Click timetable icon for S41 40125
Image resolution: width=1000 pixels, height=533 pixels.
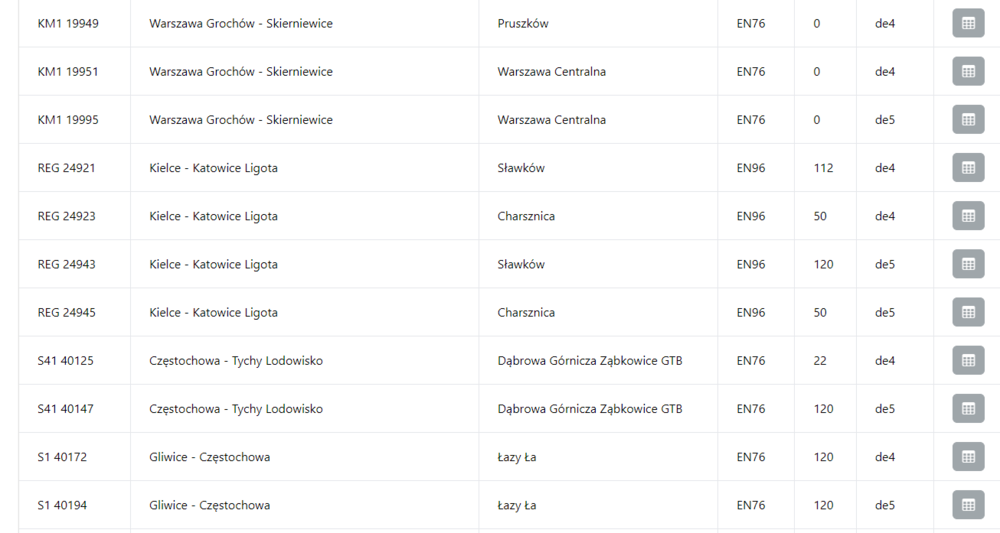pos(968,360)
